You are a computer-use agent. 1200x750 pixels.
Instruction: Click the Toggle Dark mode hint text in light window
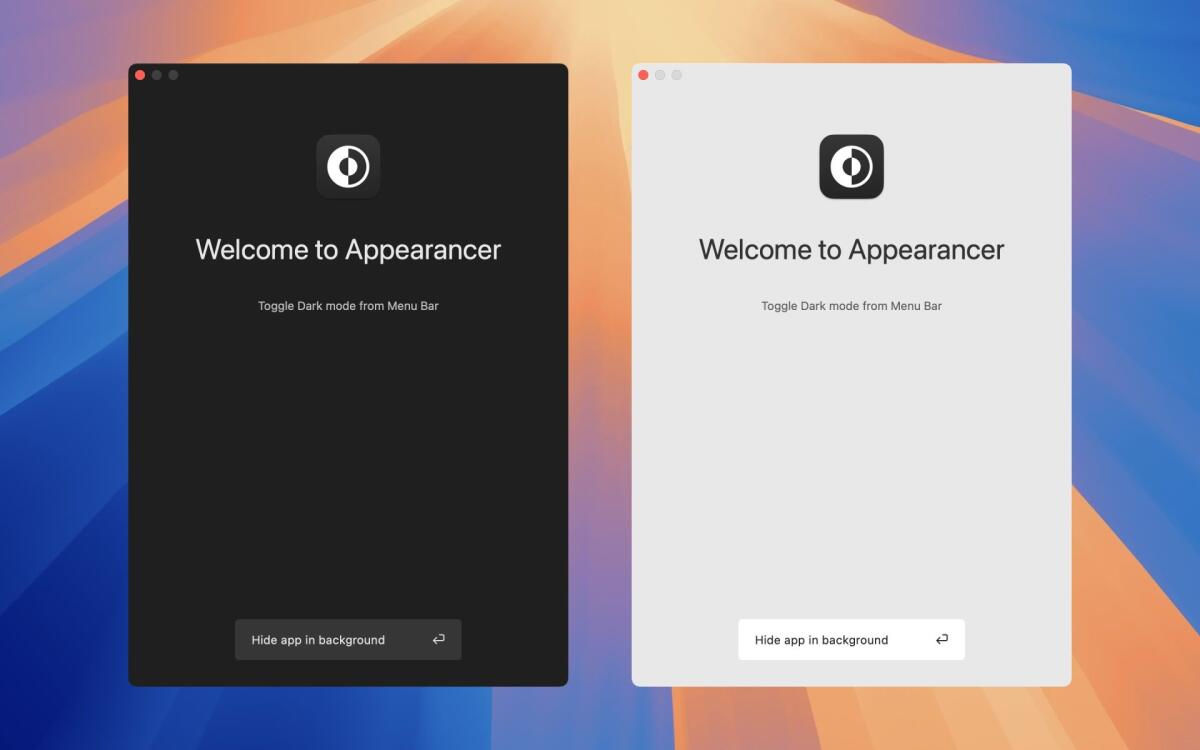pyautogui.click(x=851, y=306)
